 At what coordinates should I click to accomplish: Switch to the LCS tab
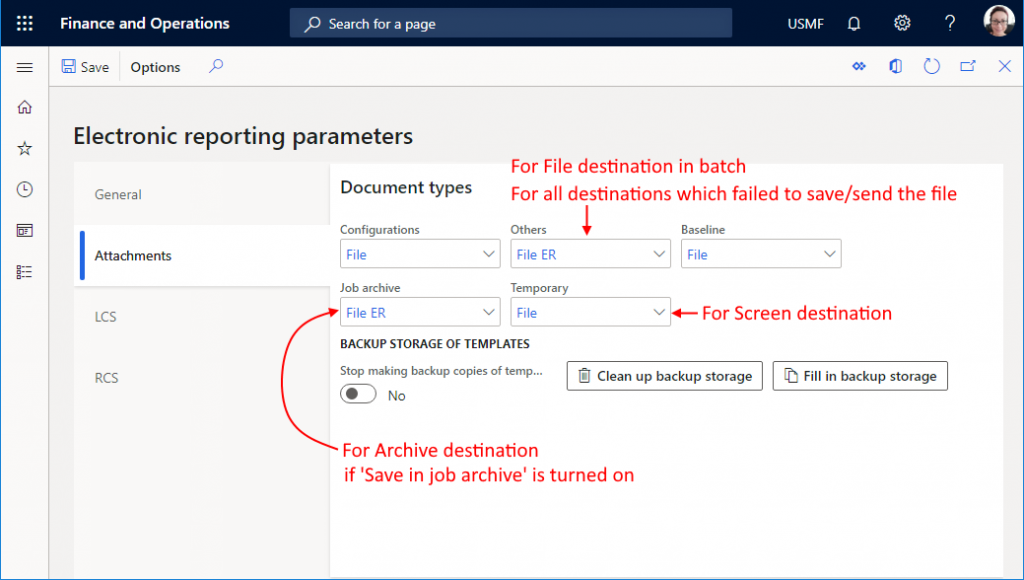106,316
